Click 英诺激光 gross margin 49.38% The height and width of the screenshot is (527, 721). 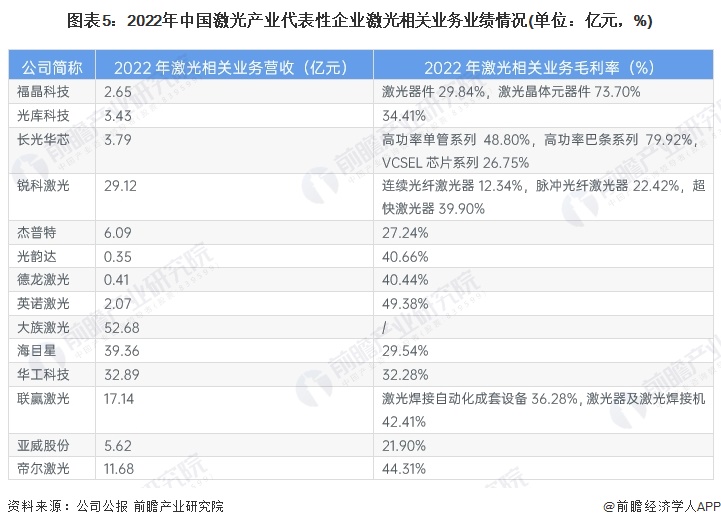click(x=405, y=302)
